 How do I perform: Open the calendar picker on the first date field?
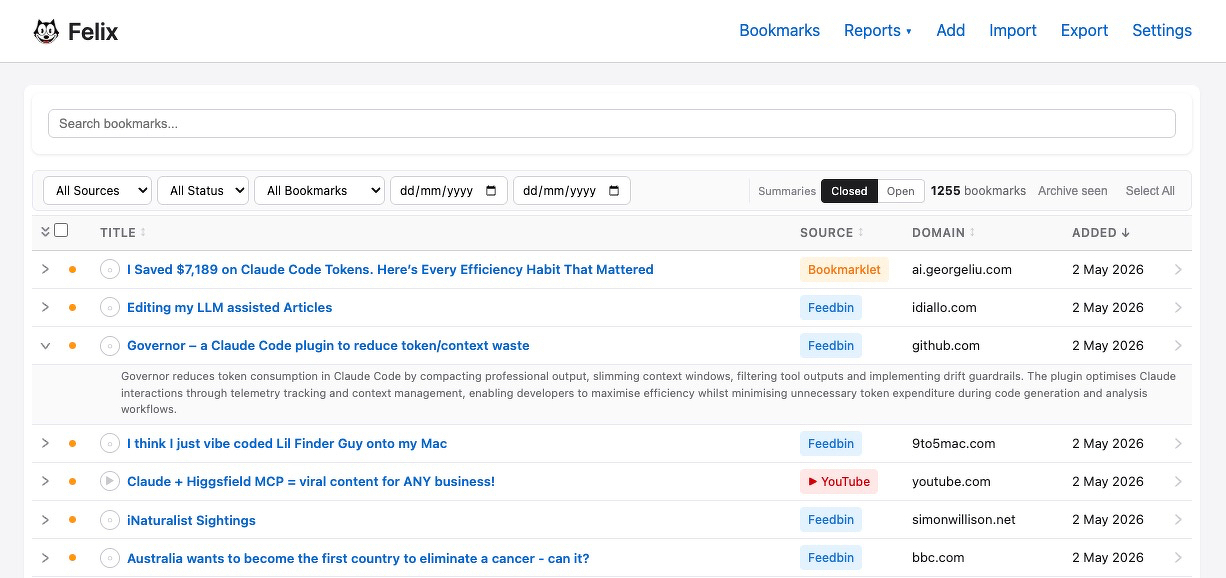tap(491, 190)
